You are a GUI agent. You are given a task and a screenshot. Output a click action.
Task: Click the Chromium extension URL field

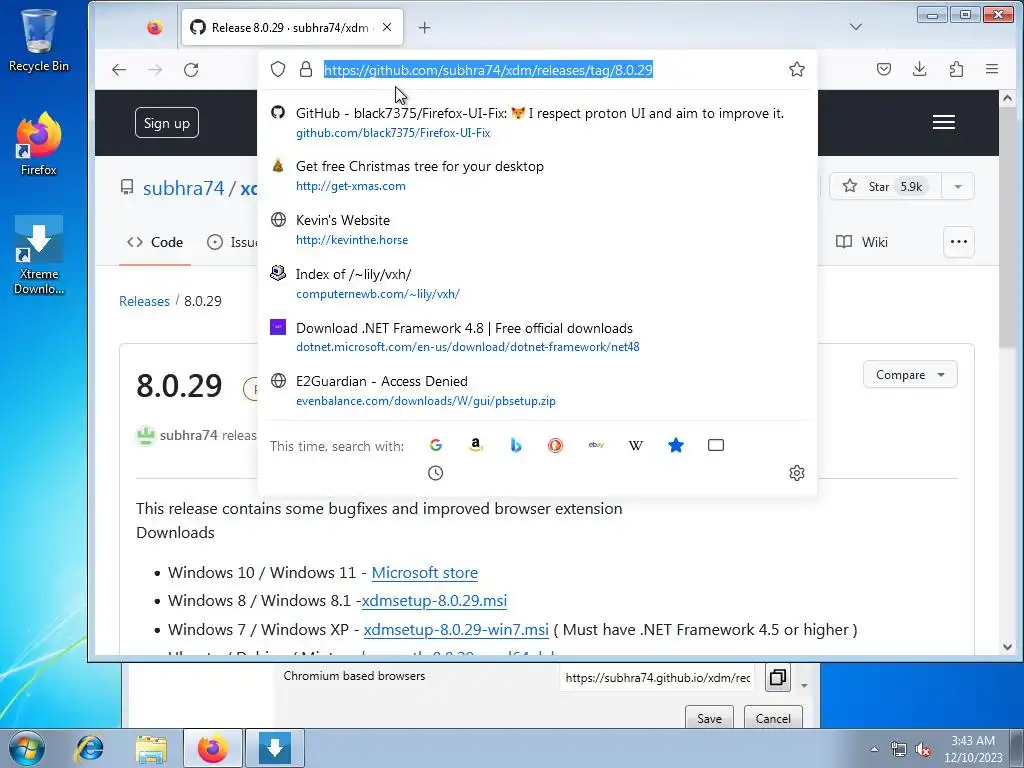coord(658,678)
